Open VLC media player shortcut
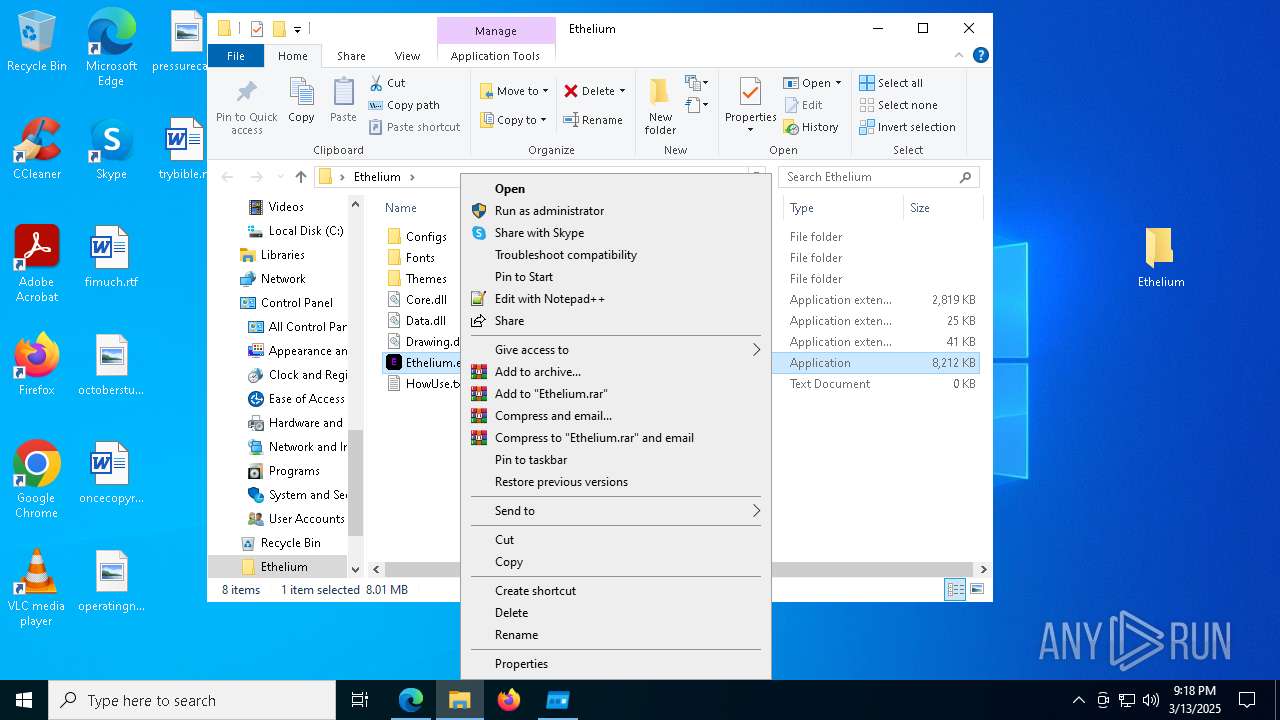The width and height of the screenshot is (1280, 720). click(x=37, y=588)
